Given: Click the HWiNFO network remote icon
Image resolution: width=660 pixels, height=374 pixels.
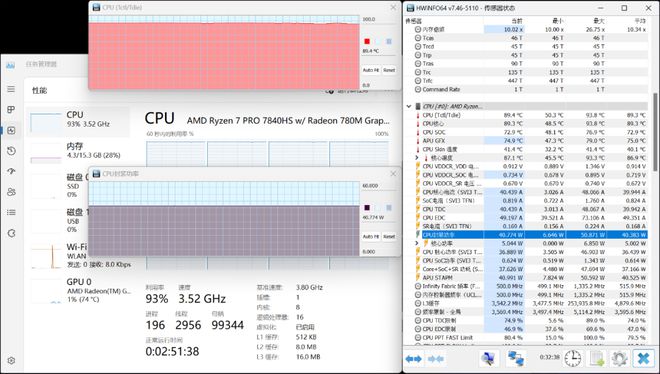Looking at the screenshot, I should tap(515, 358).
